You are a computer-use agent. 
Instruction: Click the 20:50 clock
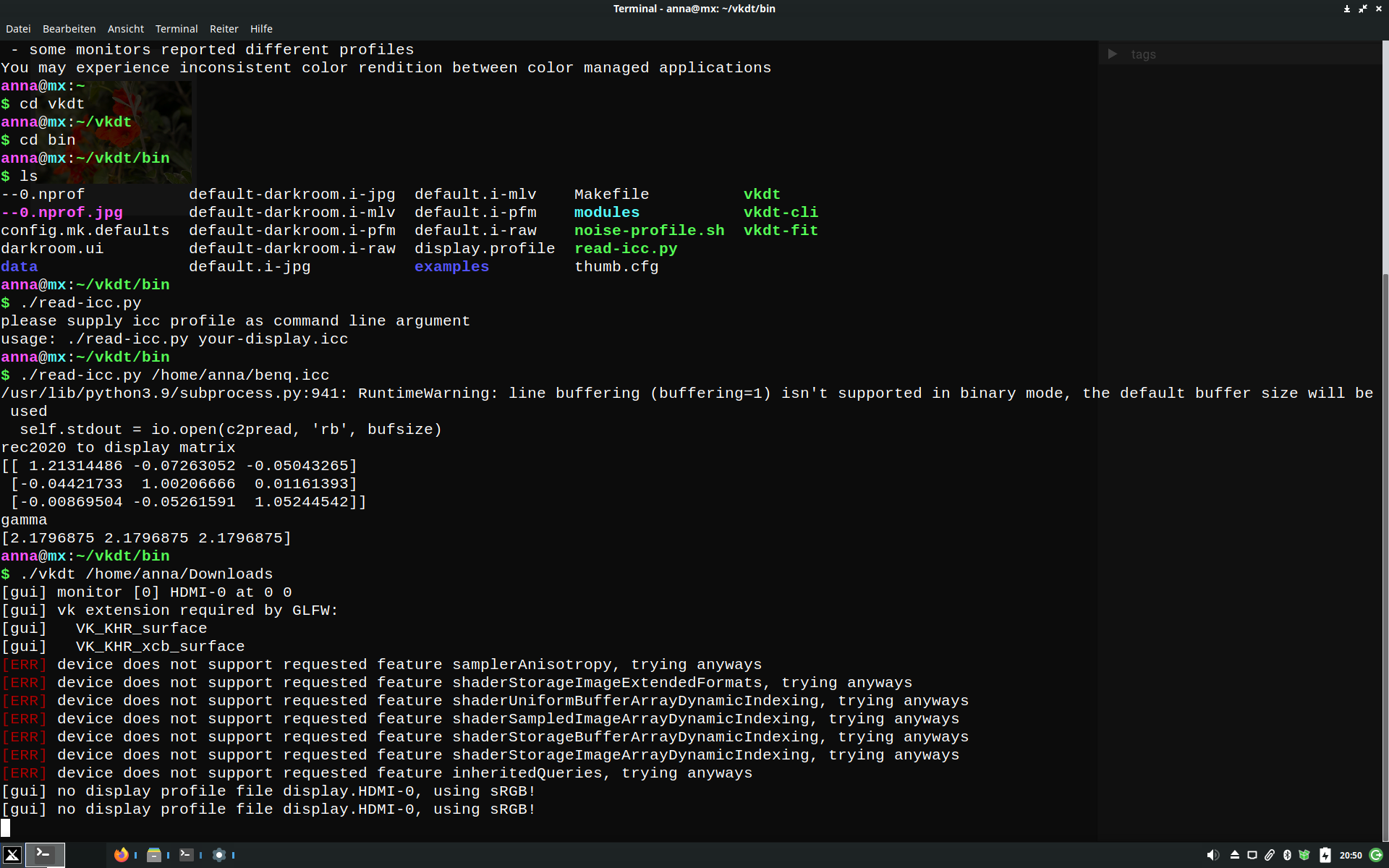tap(1350, 855)
